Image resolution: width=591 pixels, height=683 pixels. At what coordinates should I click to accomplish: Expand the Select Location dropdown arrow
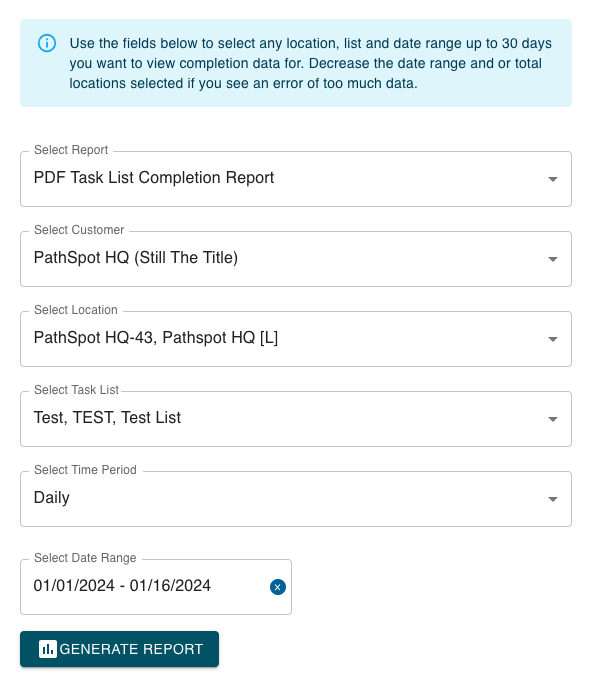coord(552,339)
